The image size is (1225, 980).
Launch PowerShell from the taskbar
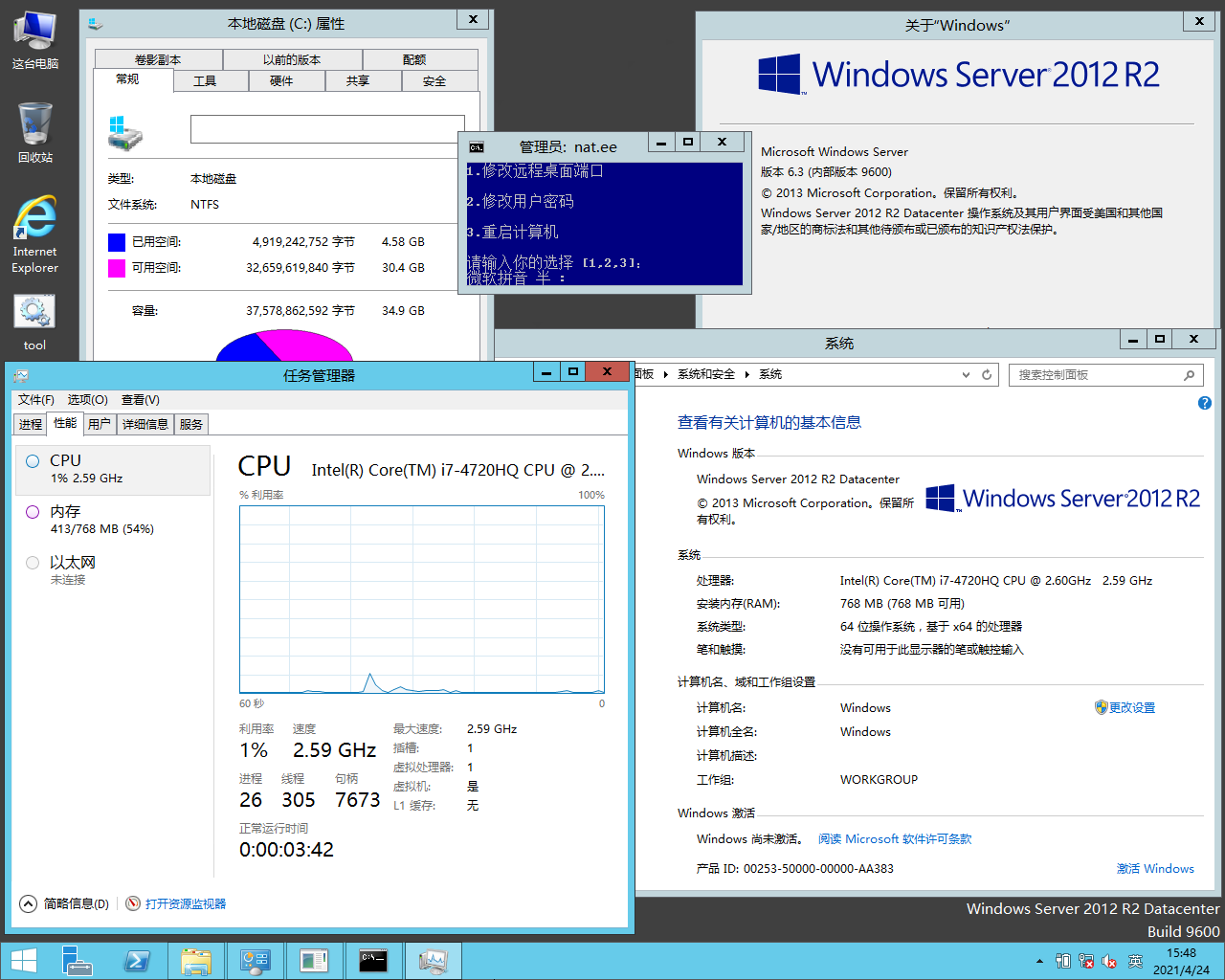[x=137, y=961]
